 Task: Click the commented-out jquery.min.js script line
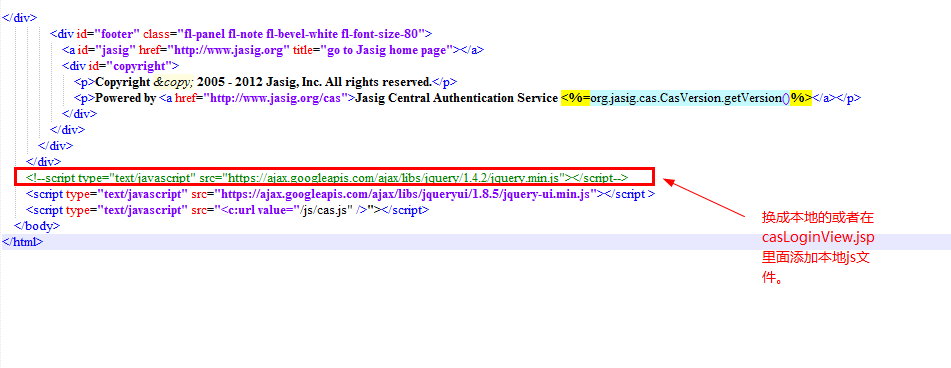[x=327, y=177]
